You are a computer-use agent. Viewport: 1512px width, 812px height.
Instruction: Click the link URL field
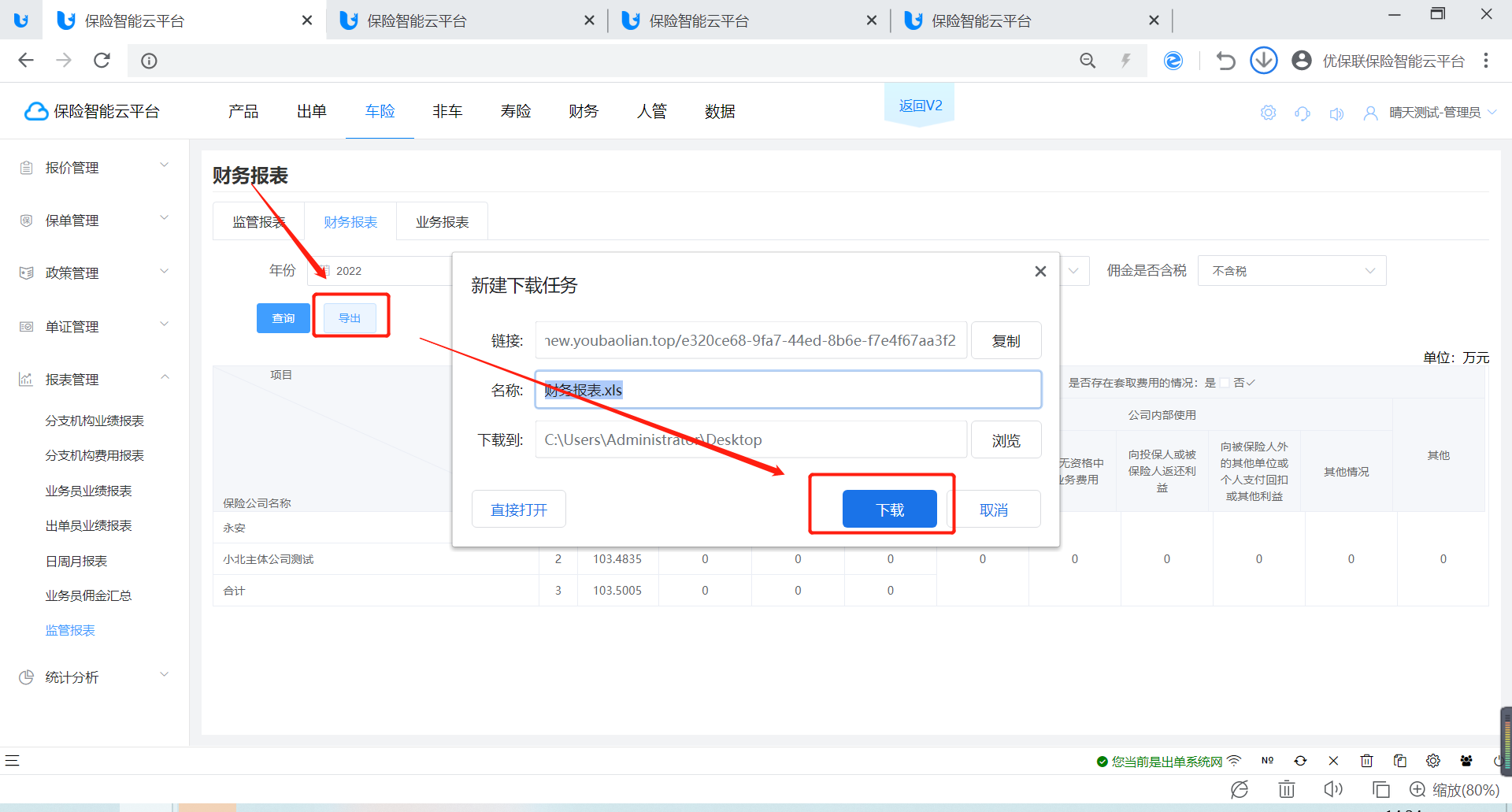(751, 340)
